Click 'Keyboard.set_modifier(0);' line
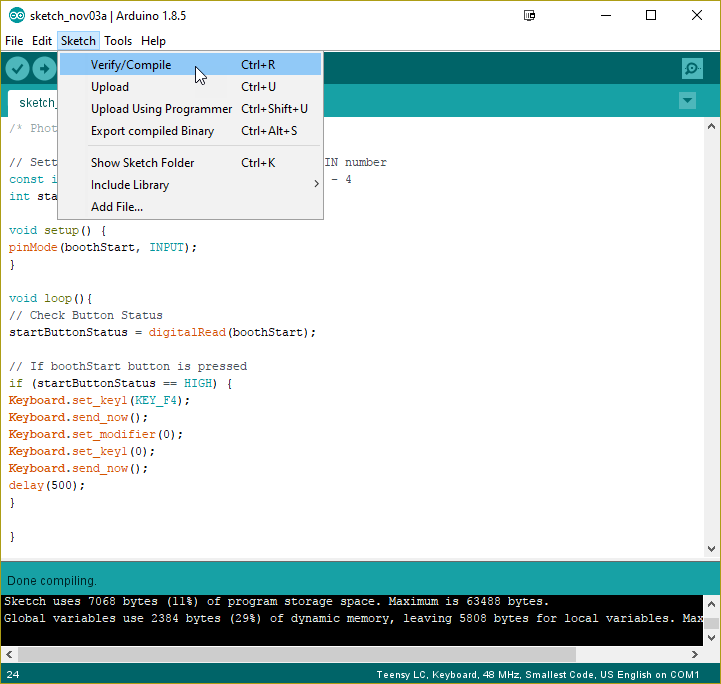 tap(96, 434)
